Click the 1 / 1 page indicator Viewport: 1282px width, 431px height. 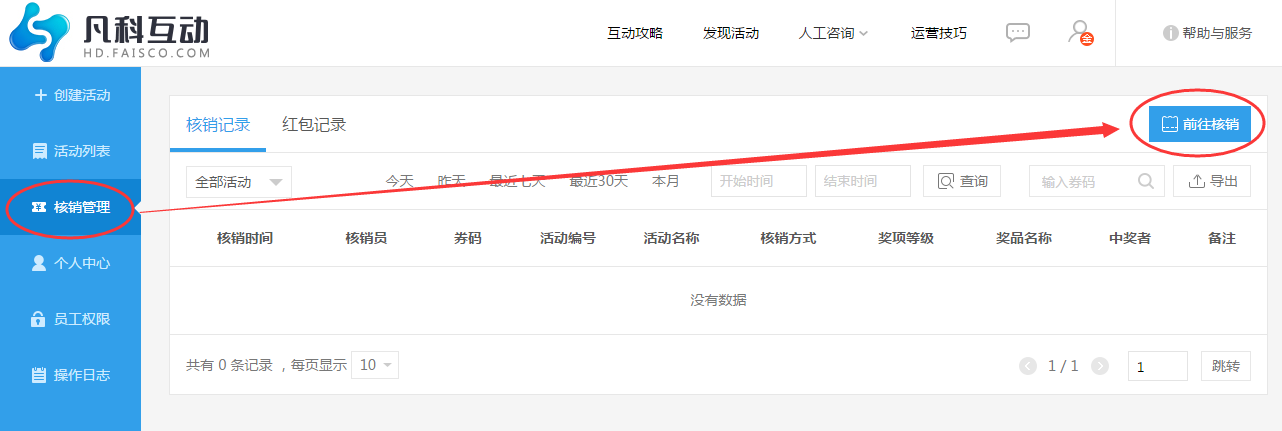(x=1063, y=366)
